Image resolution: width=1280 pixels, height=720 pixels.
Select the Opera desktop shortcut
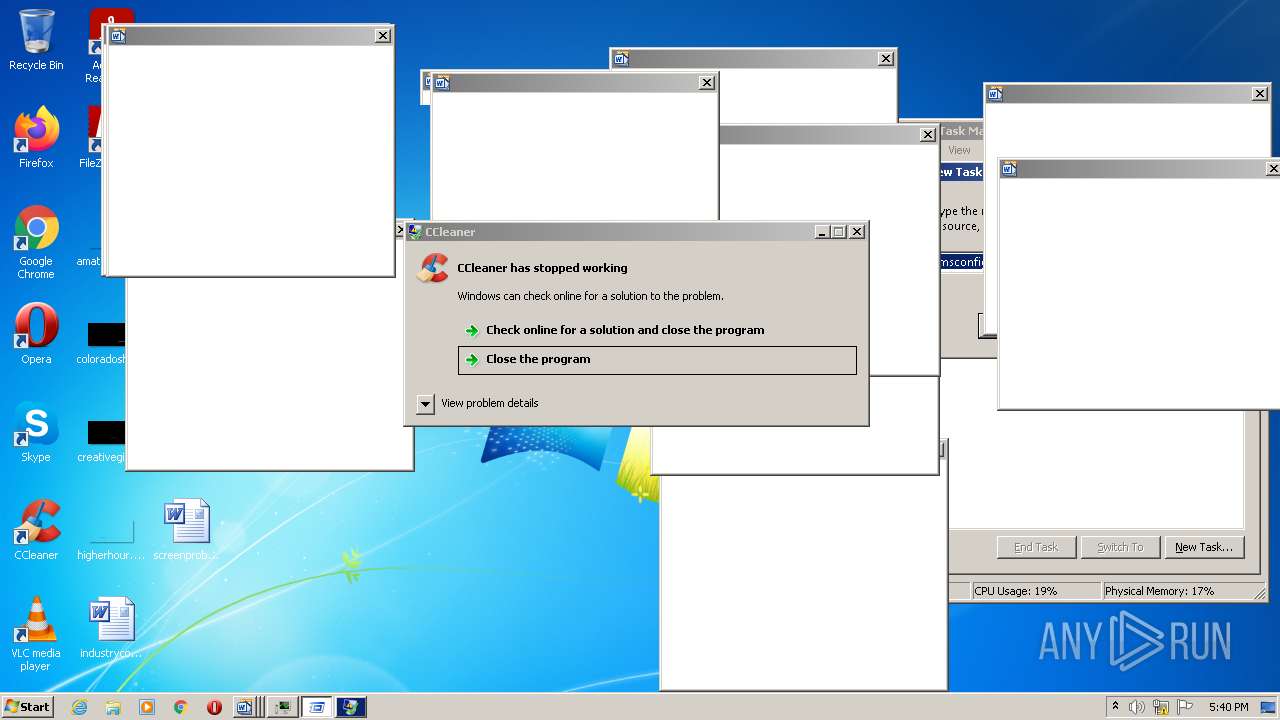[36, 334]
